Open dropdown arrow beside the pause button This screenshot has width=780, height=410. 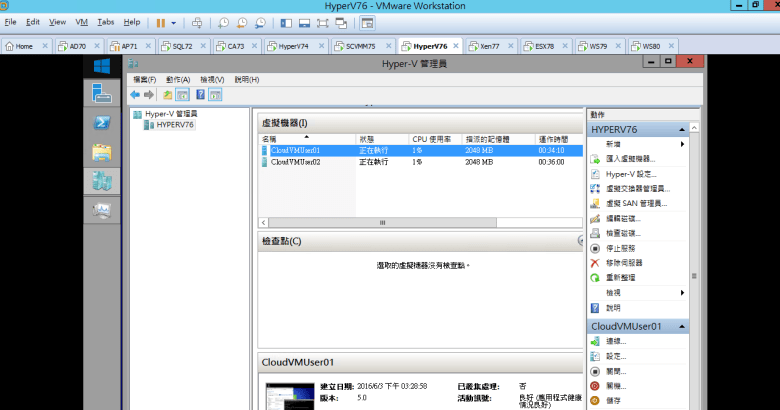[174, 22]
